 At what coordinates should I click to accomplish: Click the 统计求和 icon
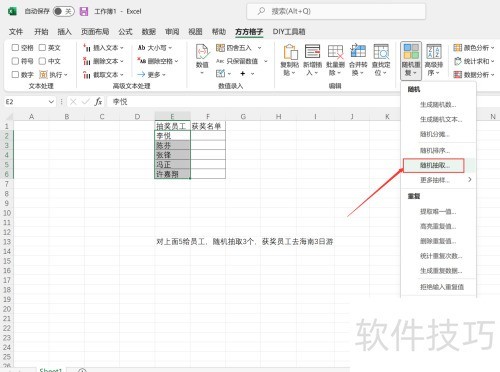[458, 61]
